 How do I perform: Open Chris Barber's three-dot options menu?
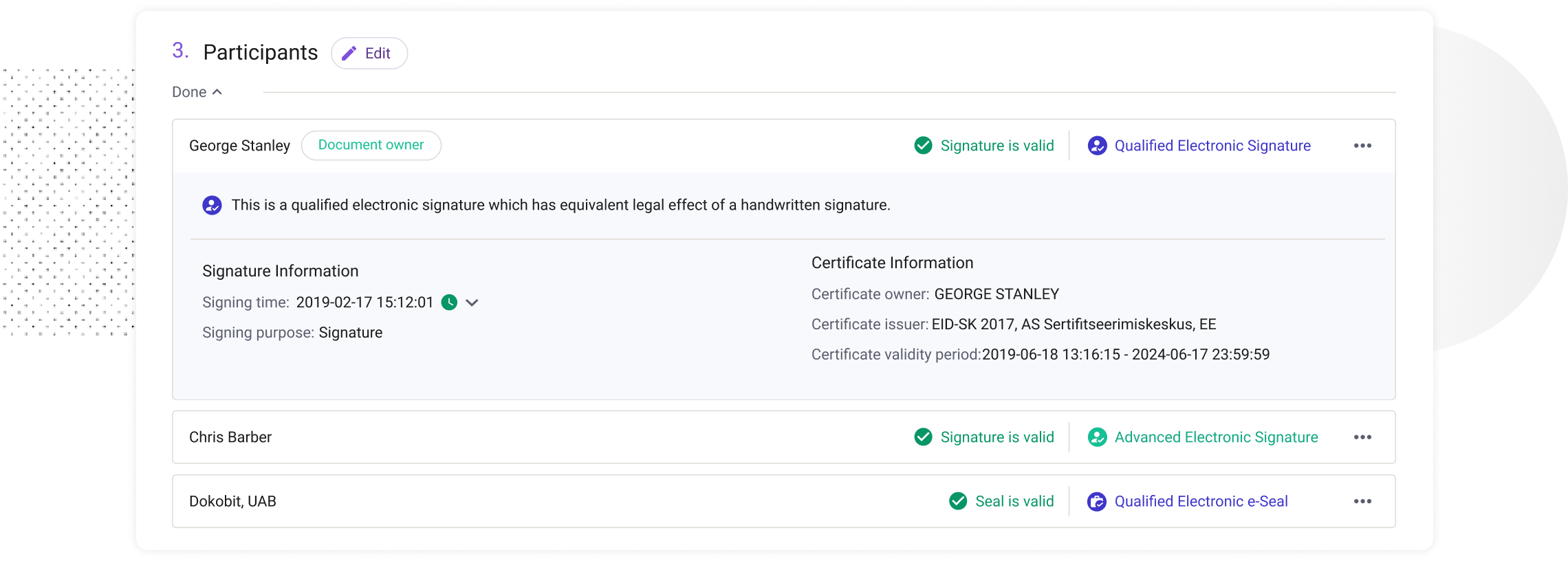pos(1362,437)
